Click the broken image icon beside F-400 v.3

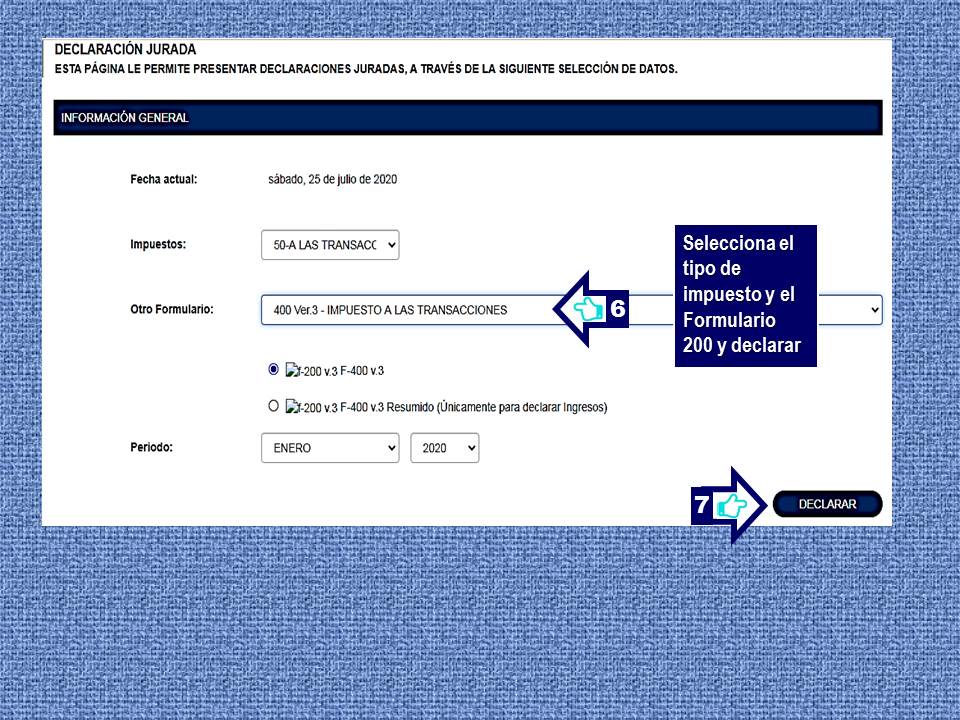(x=291, y=370)
